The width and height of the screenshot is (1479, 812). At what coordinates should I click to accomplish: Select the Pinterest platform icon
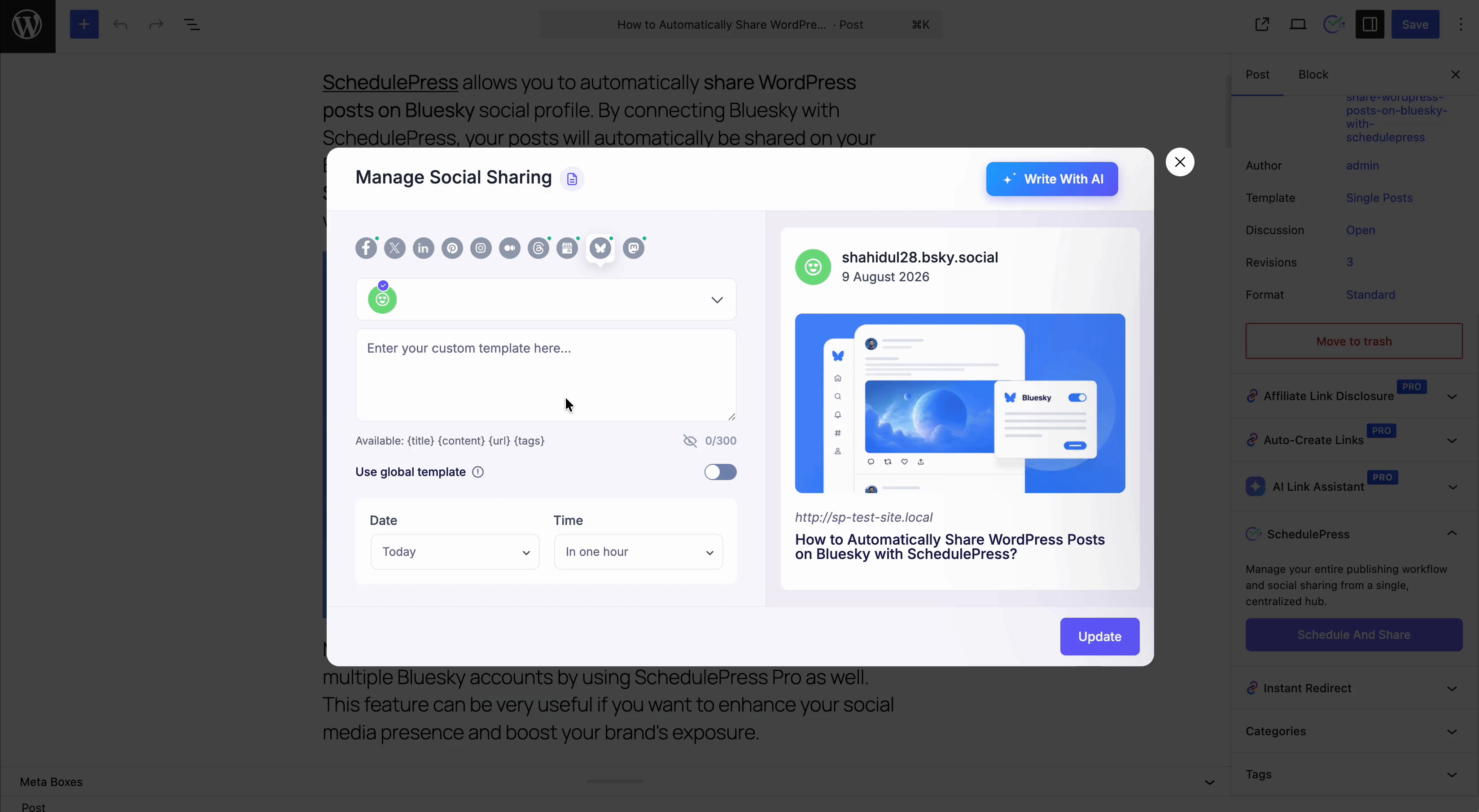[452, 248]
